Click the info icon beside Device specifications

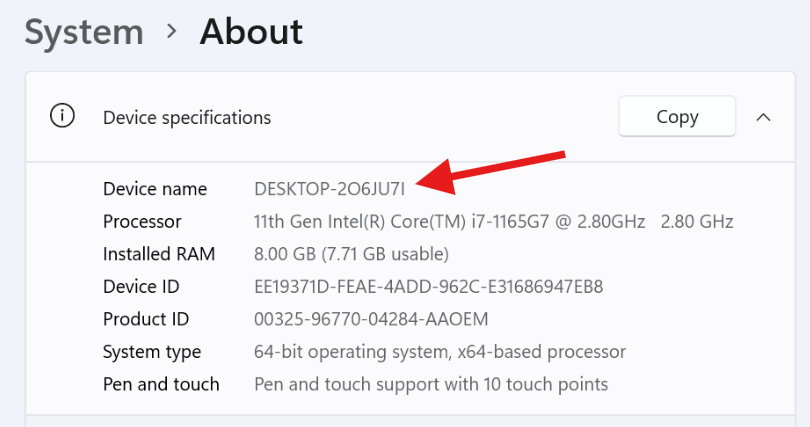62,116
